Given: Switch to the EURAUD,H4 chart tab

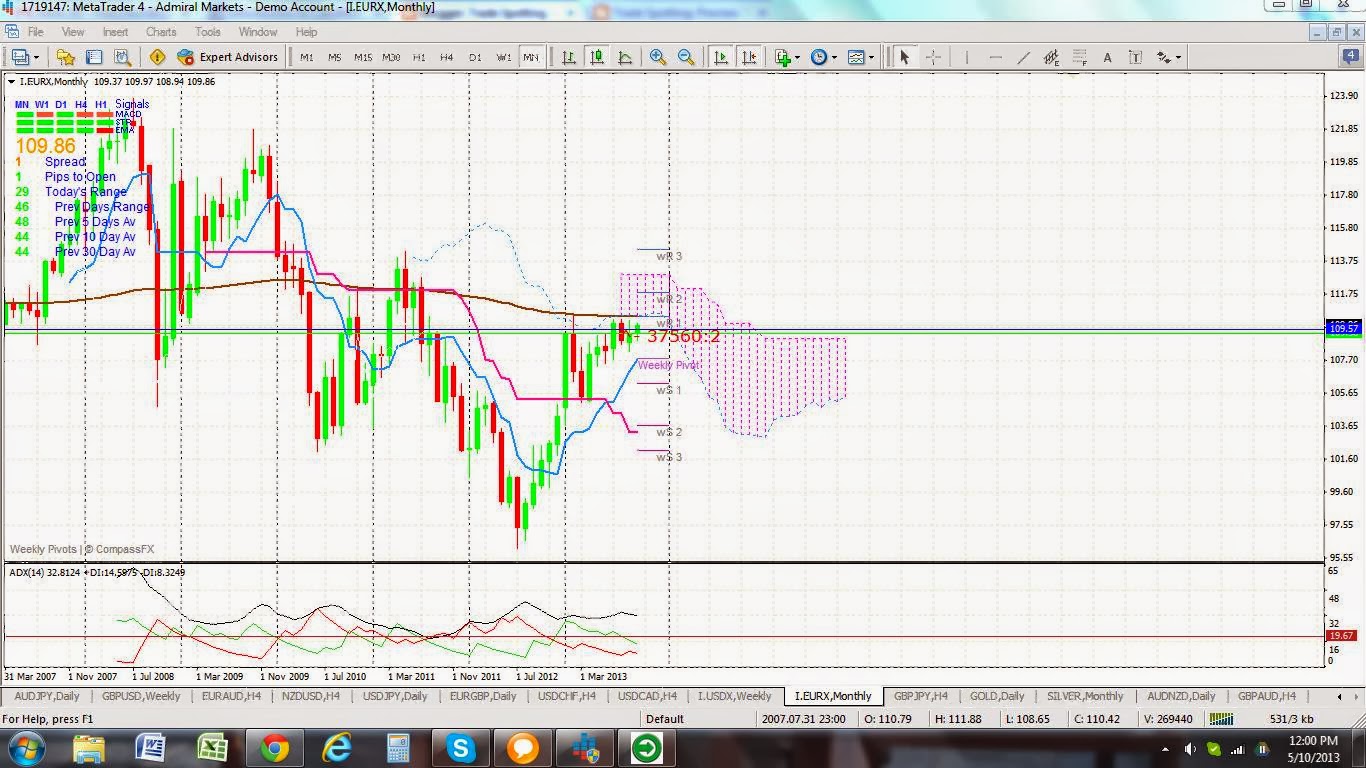Looking at the screenshot, I should coord(231,696).
